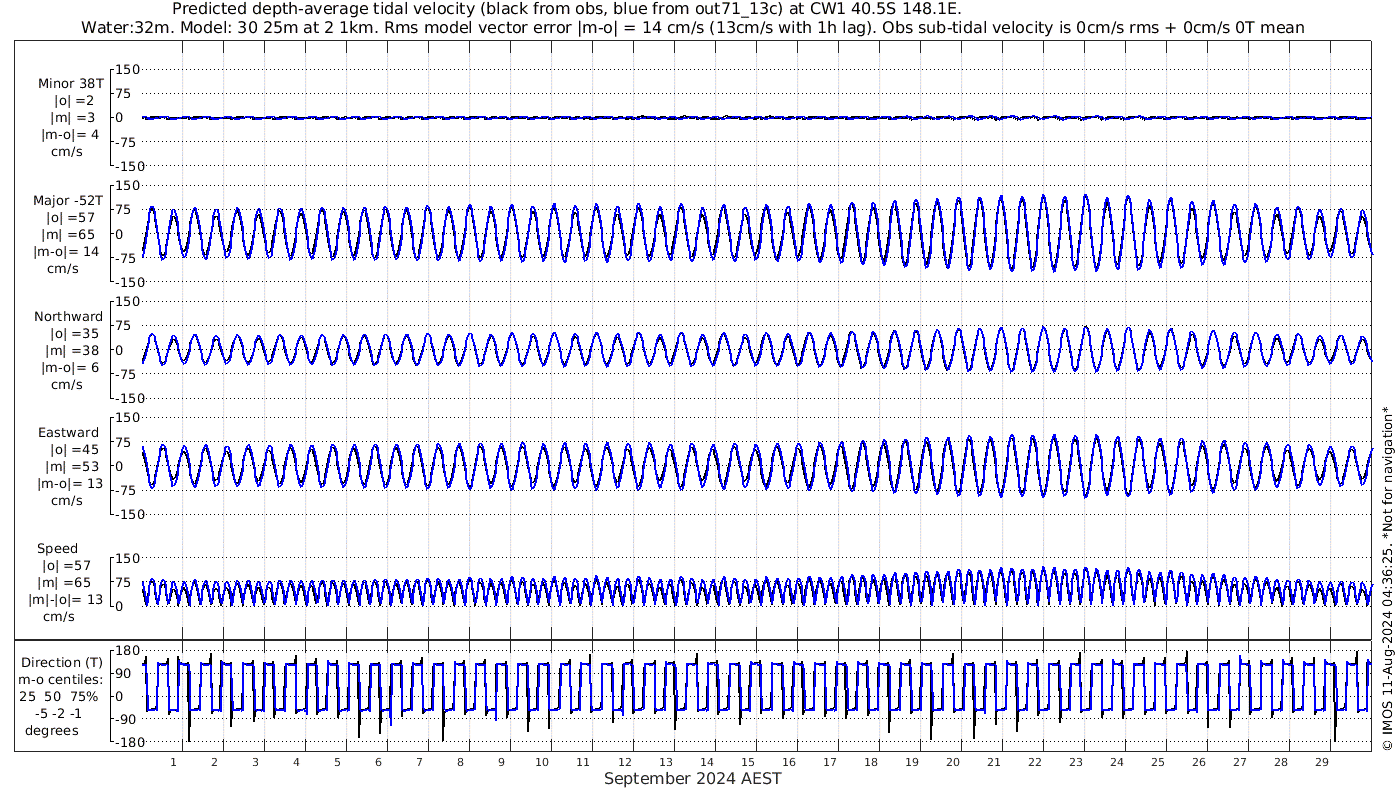Click day '5' on the date axis
This screenshot has height=800, width=1400.
(x=337, y=762)
